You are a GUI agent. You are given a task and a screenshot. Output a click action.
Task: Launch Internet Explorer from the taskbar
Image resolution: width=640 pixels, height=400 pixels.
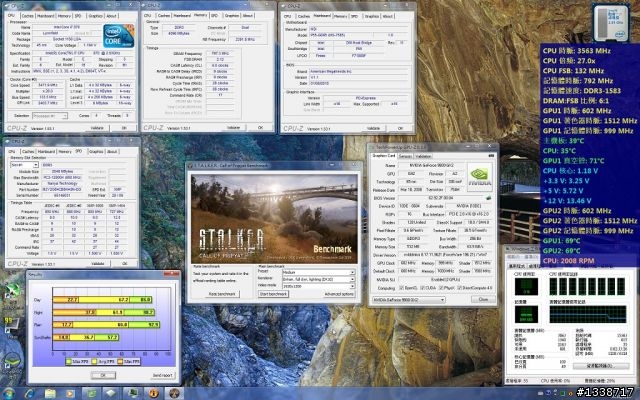coord(29,394)
